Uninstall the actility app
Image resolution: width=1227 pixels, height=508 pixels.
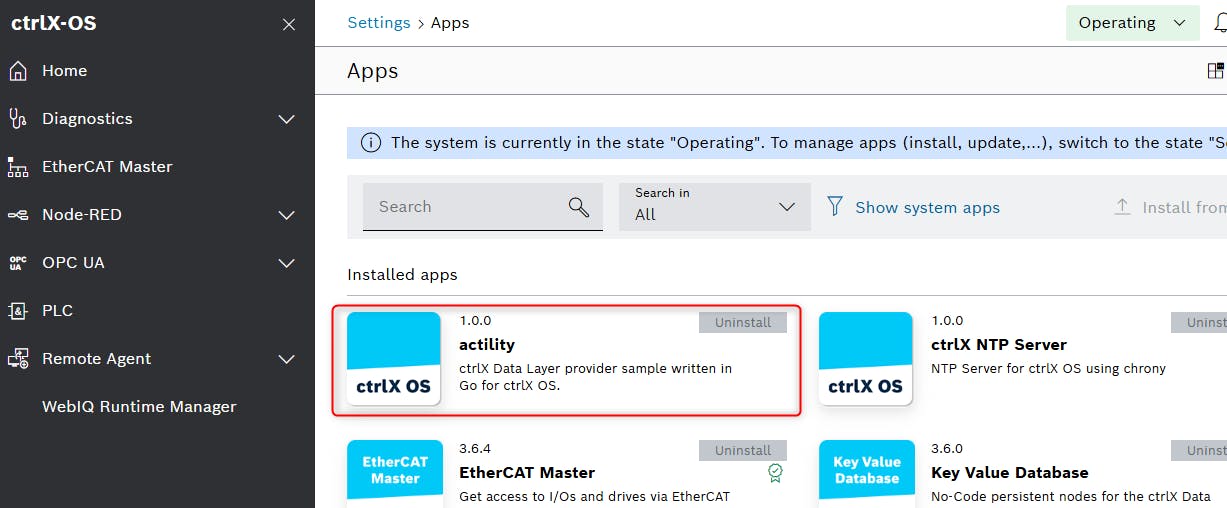[742, 322]
